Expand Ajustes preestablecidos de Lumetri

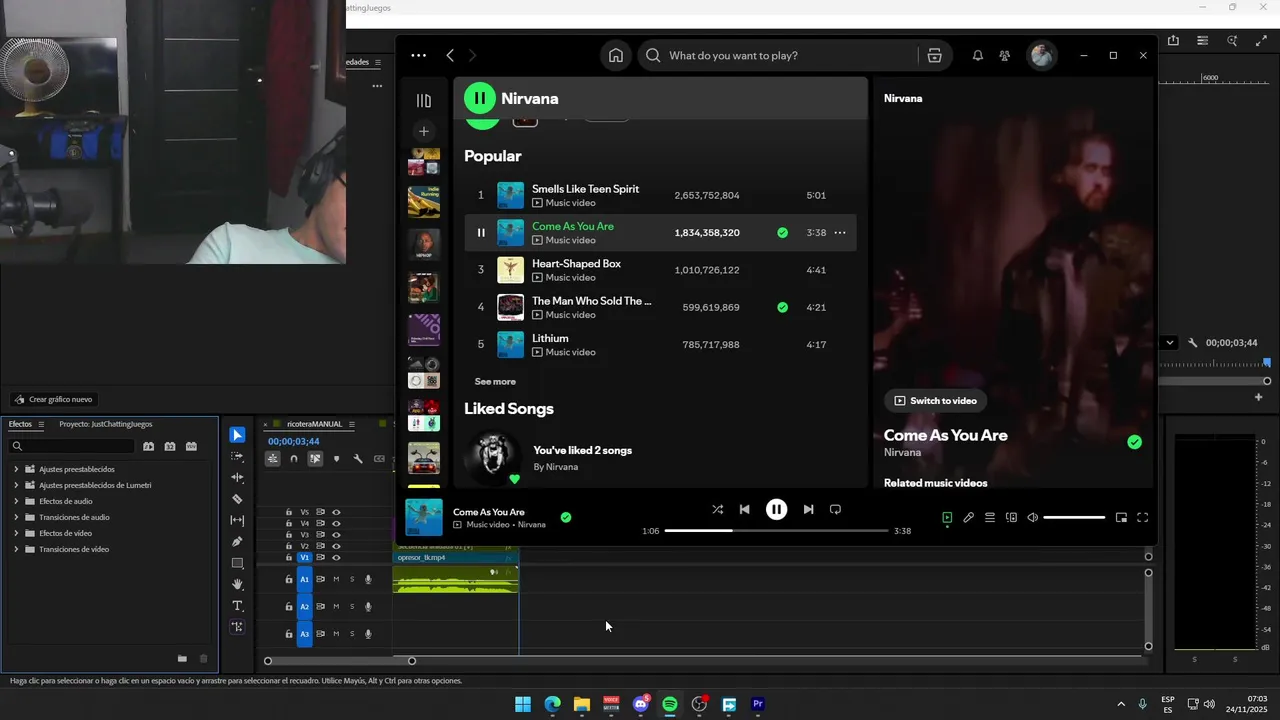tap(16, 485)
